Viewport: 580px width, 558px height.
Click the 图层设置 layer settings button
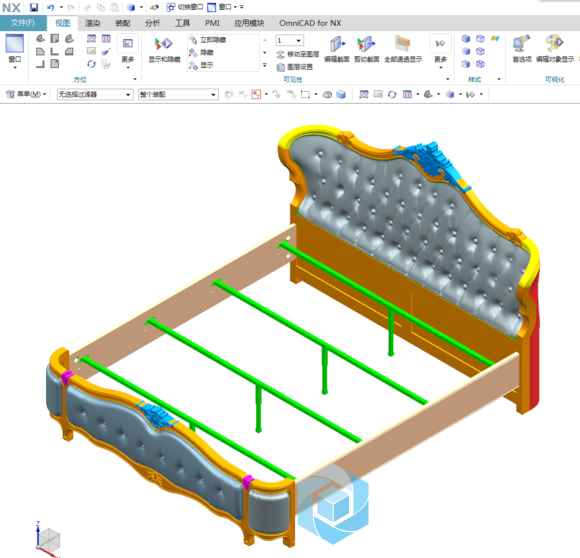tap(295, 67)
